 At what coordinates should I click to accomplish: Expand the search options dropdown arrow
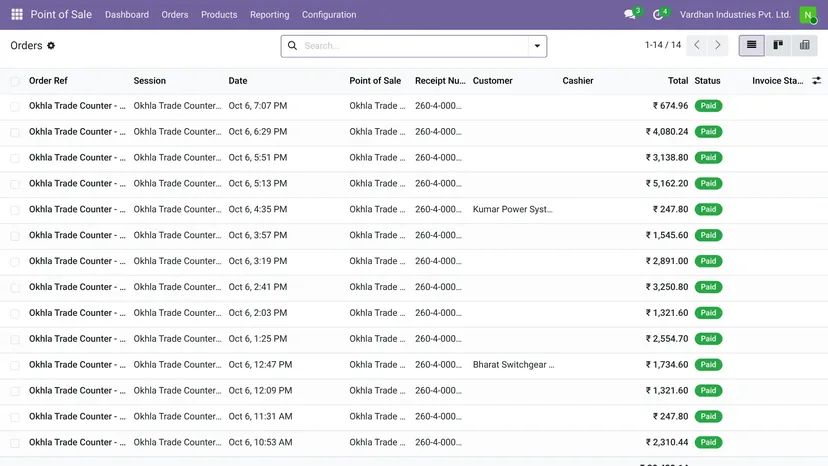pos(537,46)
